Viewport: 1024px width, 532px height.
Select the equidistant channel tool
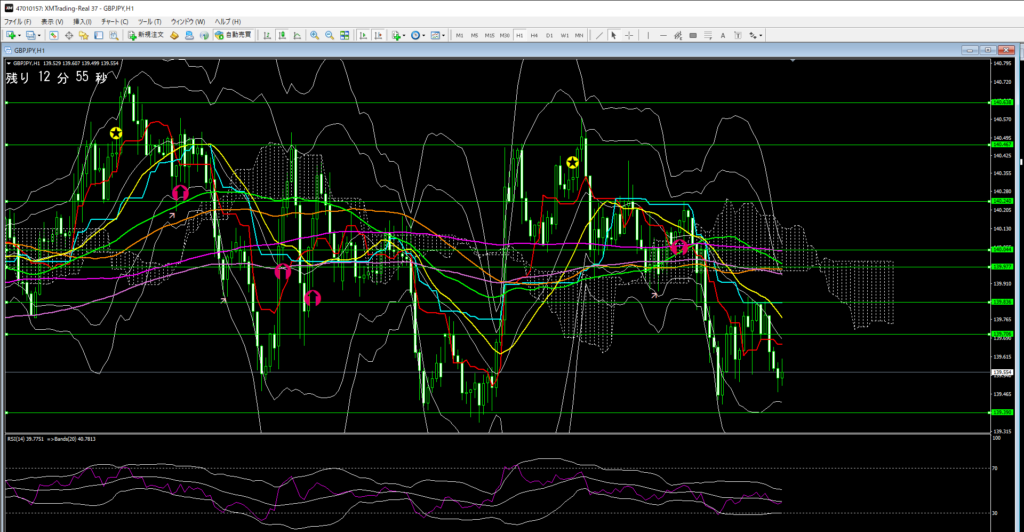point(678,35)
